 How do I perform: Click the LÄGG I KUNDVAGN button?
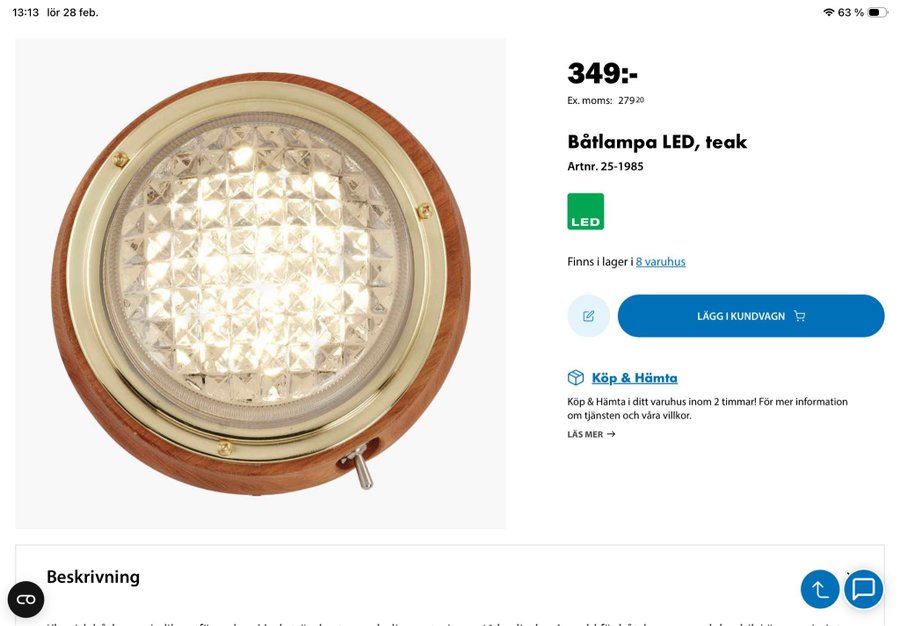point(750,316)
